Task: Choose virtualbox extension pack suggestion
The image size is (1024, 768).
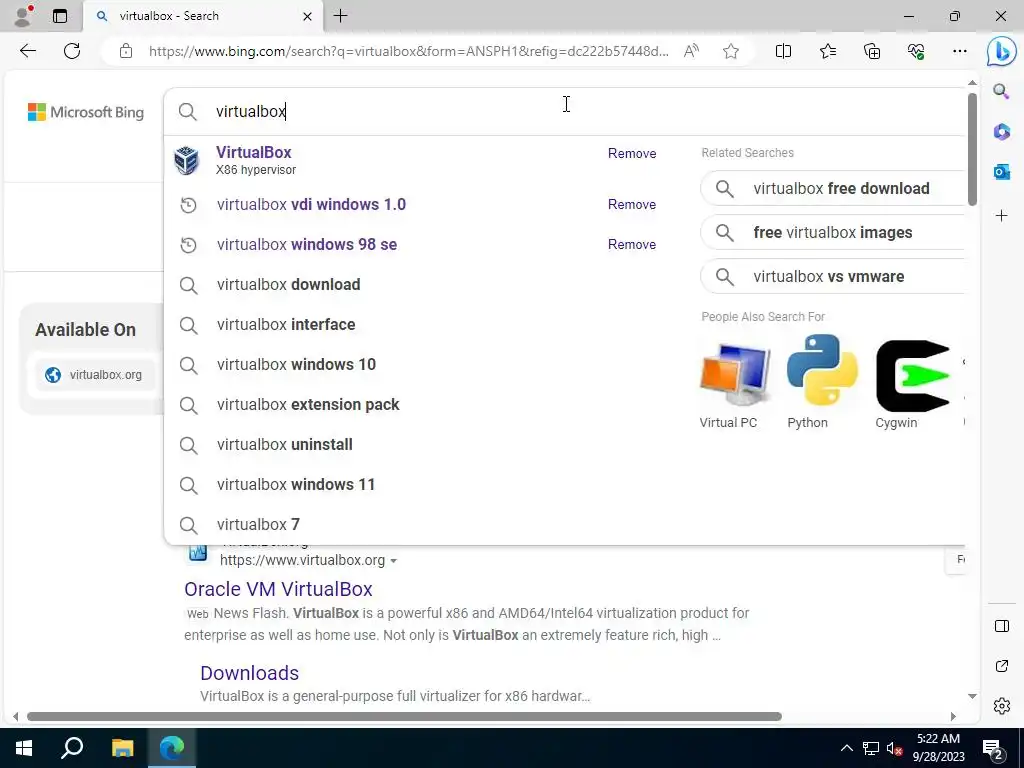Action: (x=308, y=405)
